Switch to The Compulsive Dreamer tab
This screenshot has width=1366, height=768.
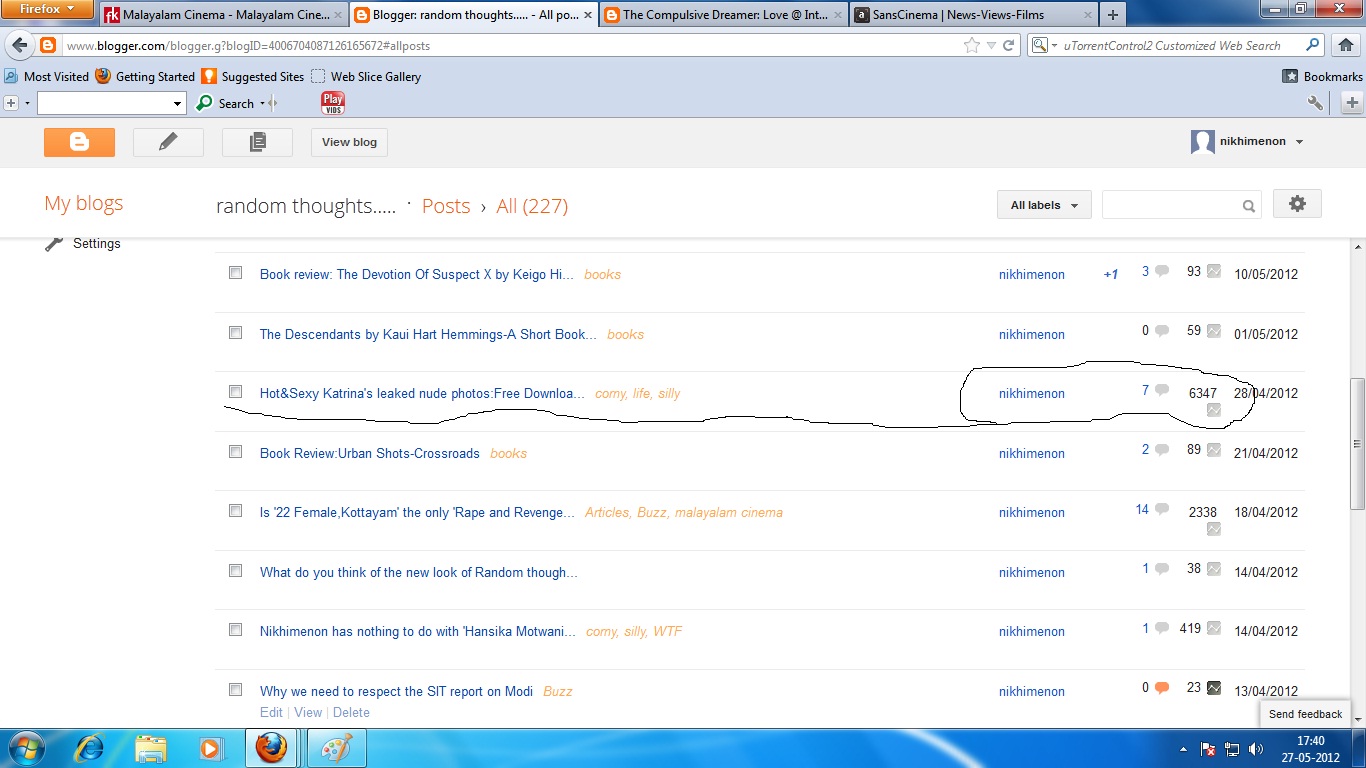coord(724,15)
